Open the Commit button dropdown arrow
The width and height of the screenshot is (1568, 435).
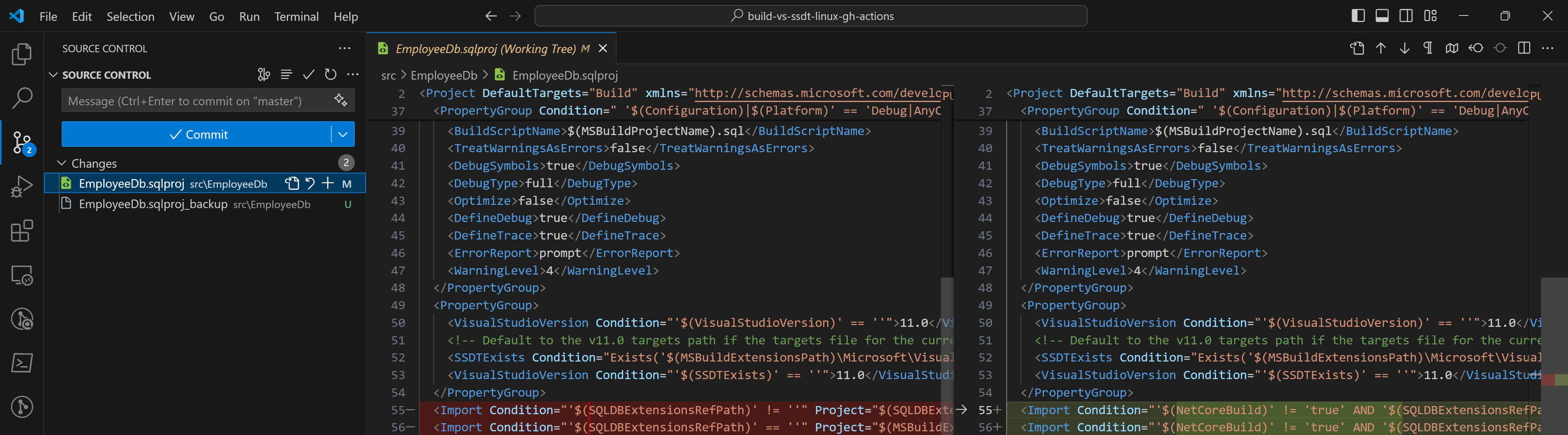coord(343,134)
